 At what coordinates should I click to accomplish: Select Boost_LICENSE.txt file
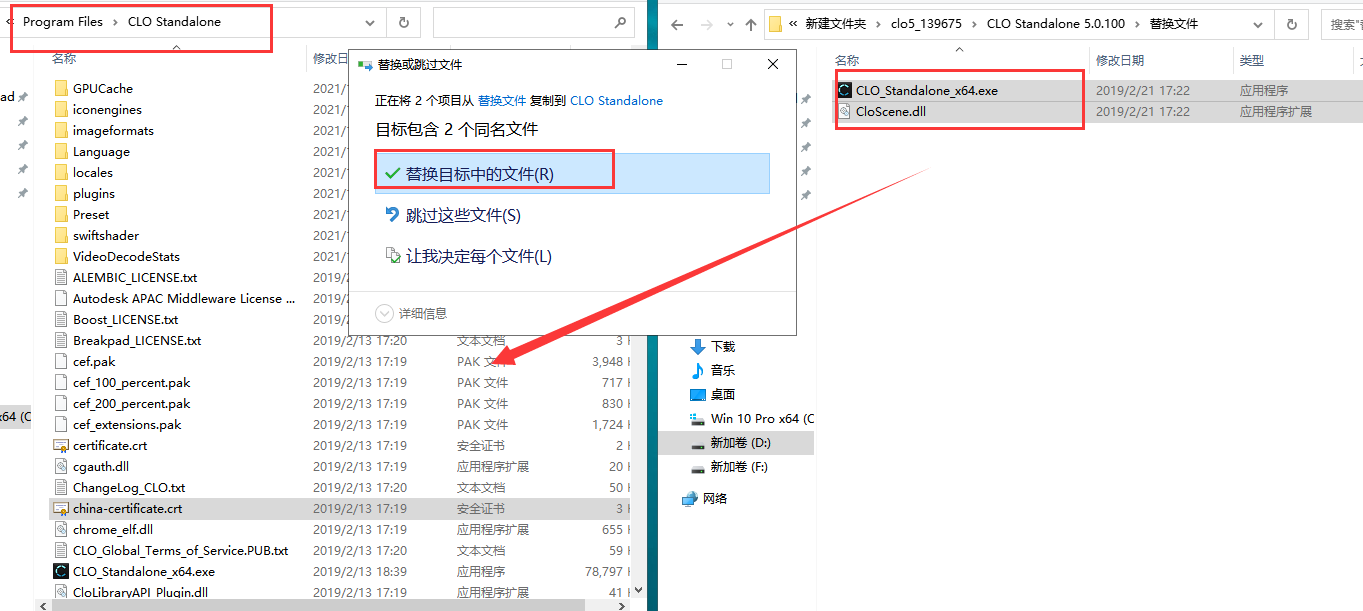(x=125, y=319)
